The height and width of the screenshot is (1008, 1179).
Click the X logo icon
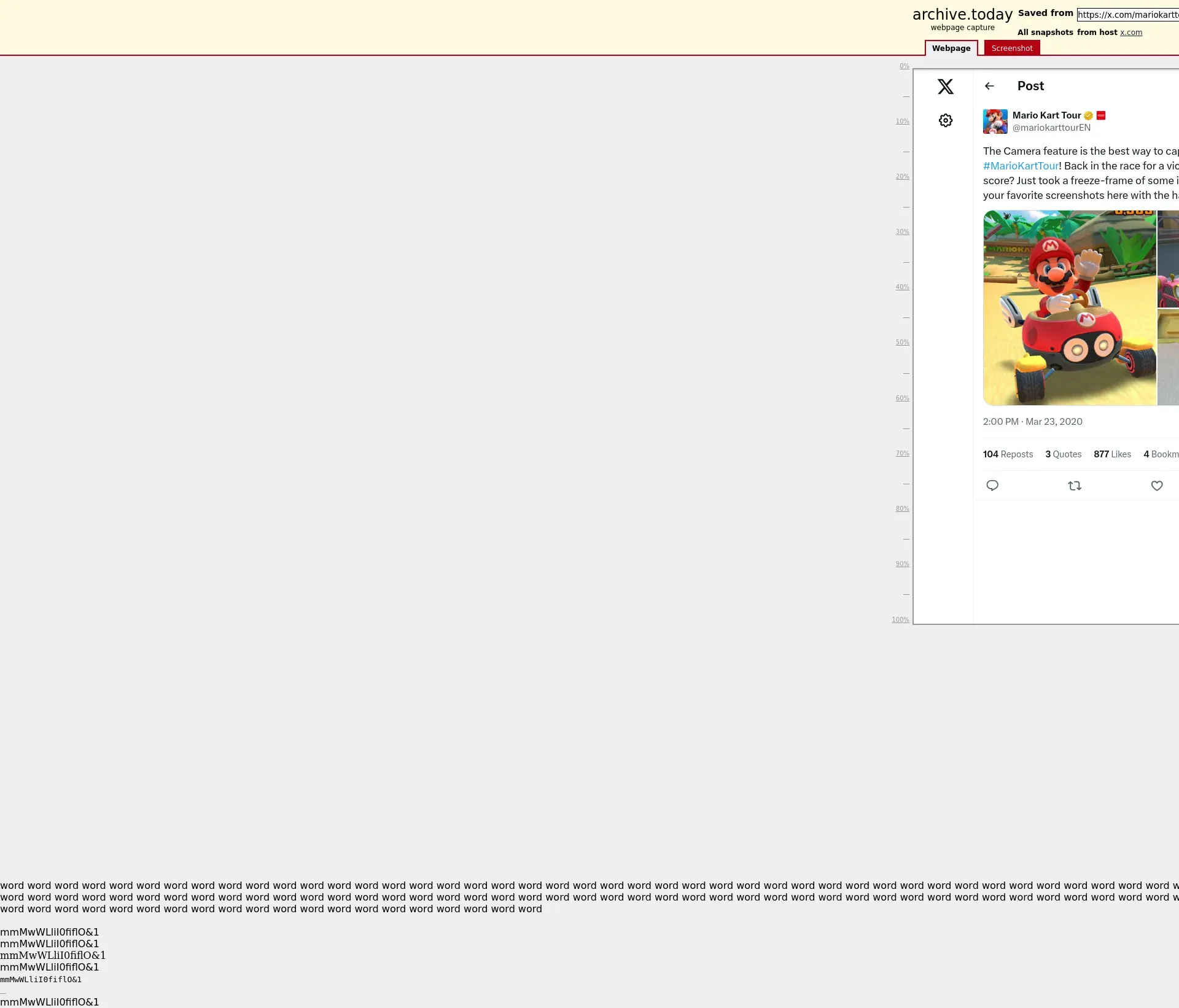pos(946,87)
